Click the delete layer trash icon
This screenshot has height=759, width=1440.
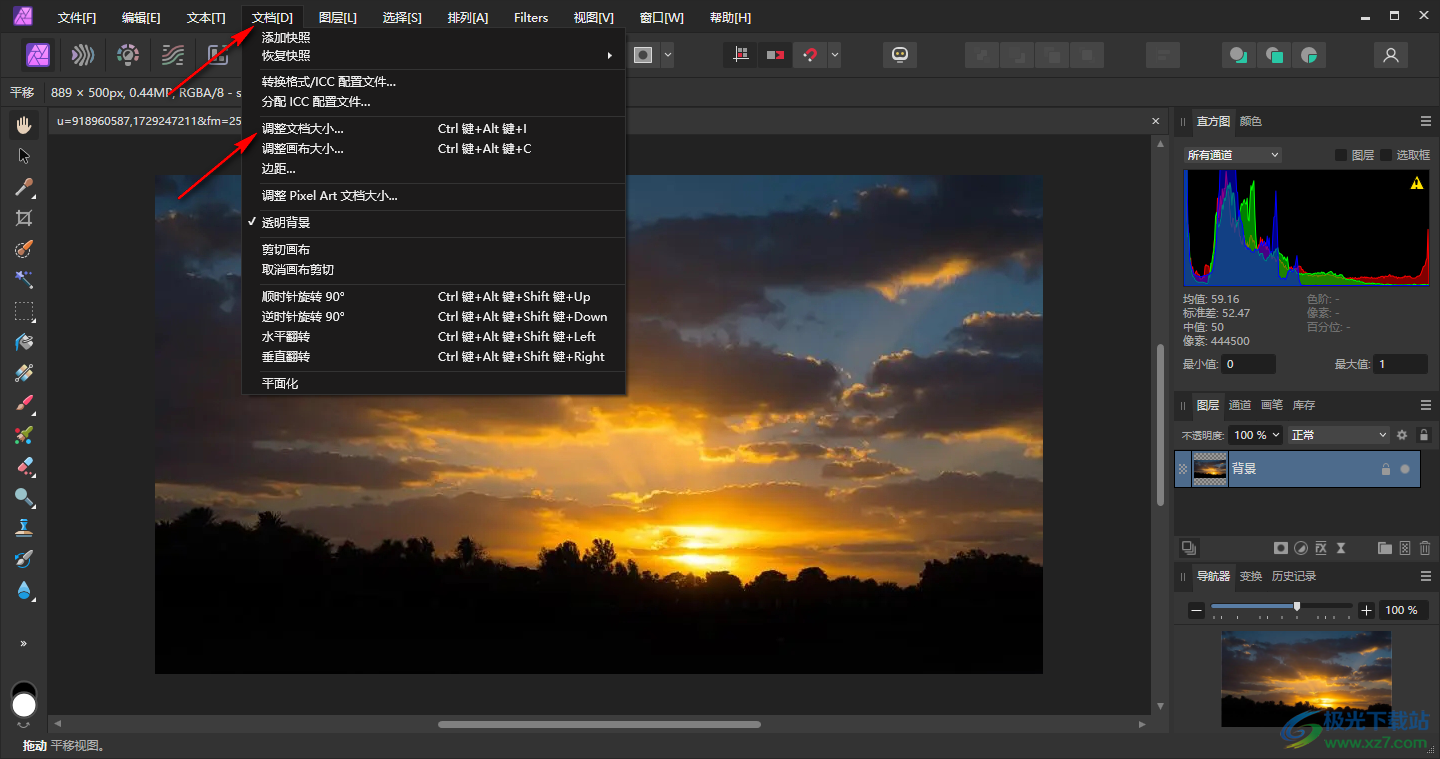[x=1425, y=548]
